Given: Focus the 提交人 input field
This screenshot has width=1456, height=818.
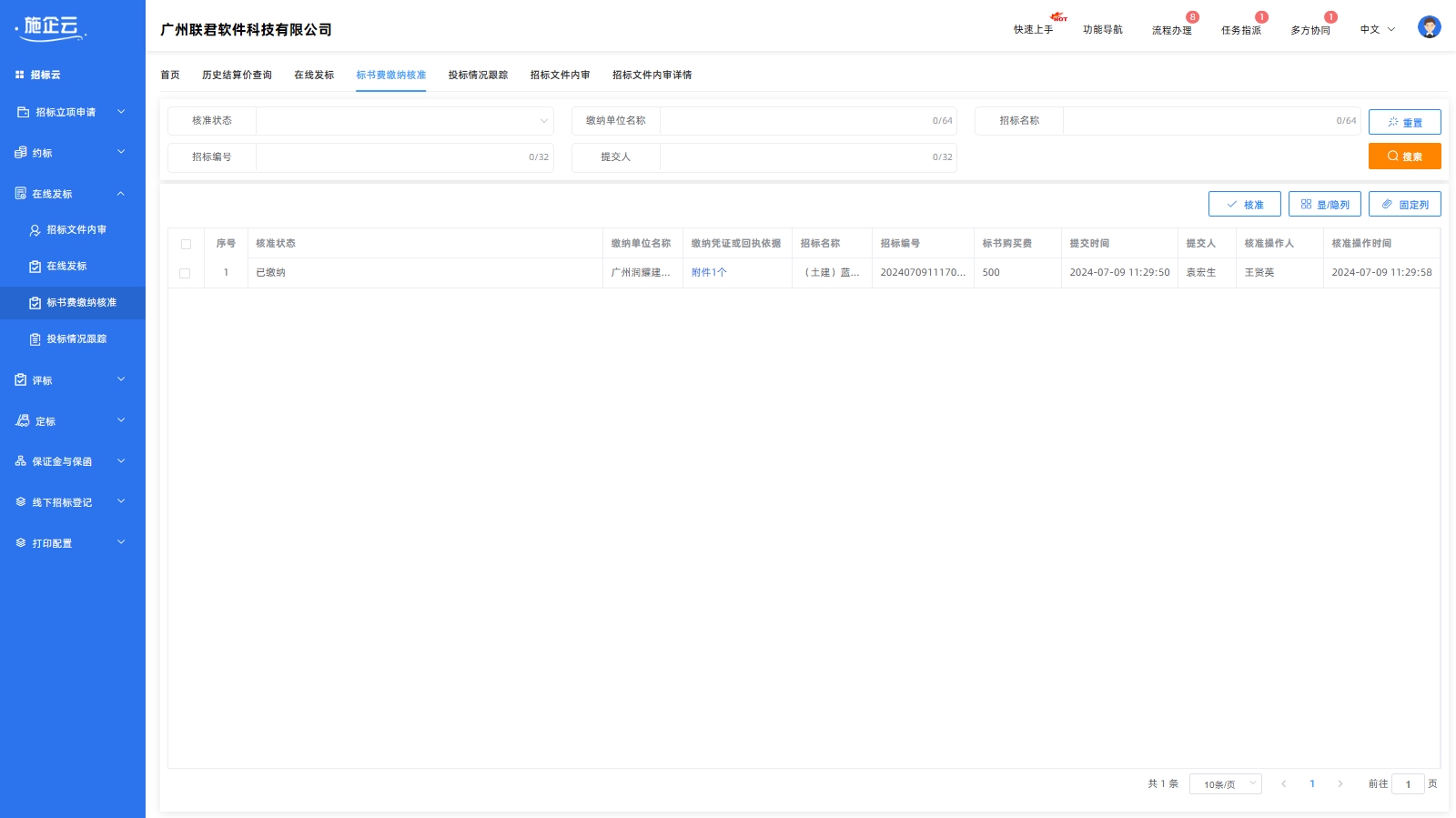Looking at the screenshot, I should coord(808,157).
